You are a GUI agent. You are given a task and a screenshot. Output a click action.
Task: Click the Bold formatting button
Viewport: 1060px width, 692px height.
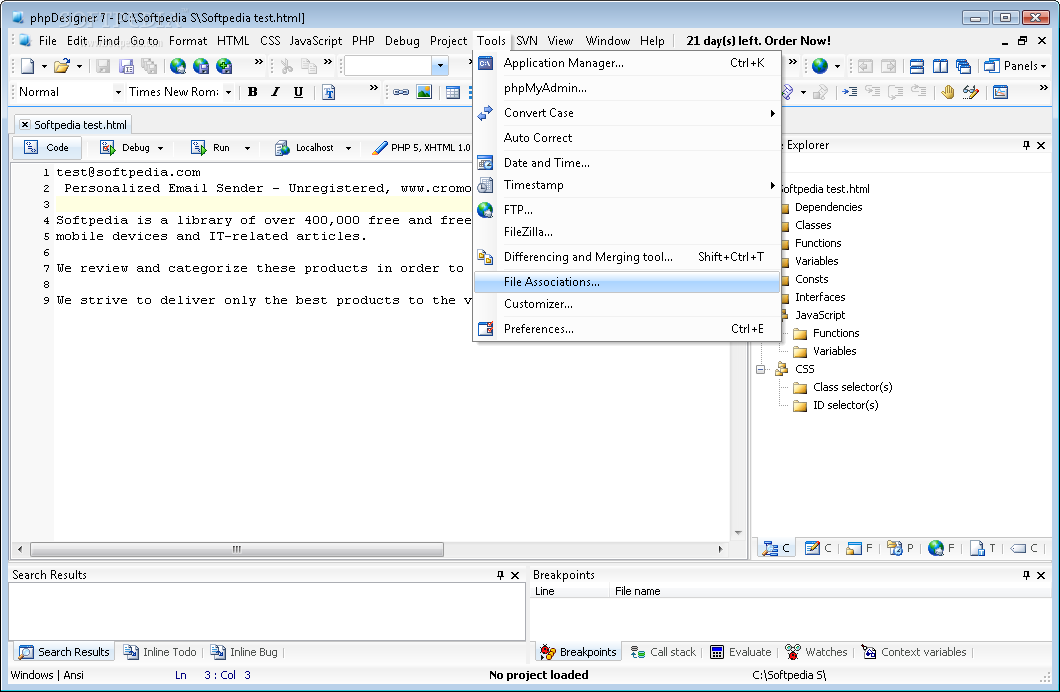(253, 92)
